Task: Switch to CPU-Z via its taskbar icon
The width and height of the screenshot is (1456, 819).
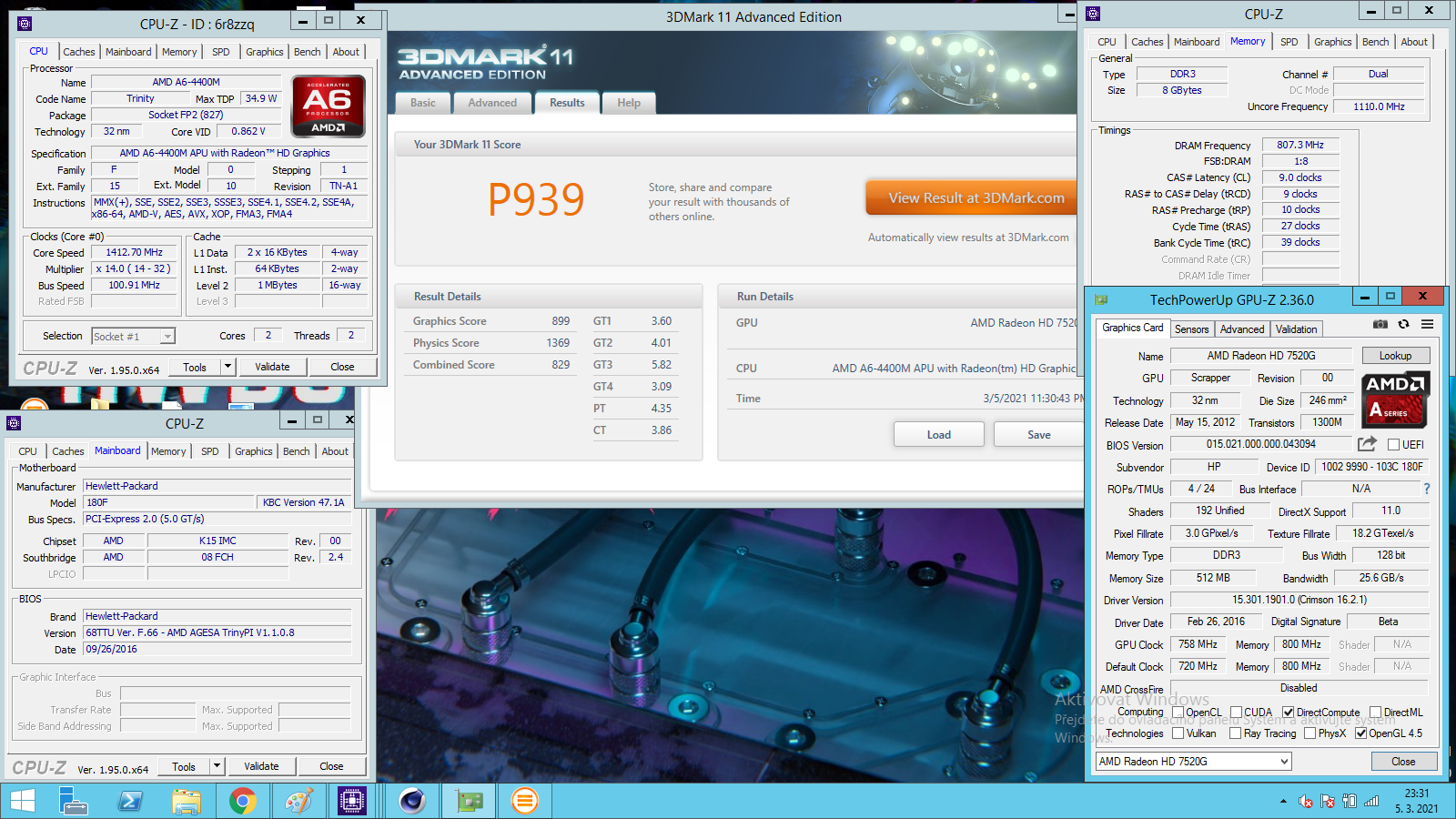Action: point(351,801)
